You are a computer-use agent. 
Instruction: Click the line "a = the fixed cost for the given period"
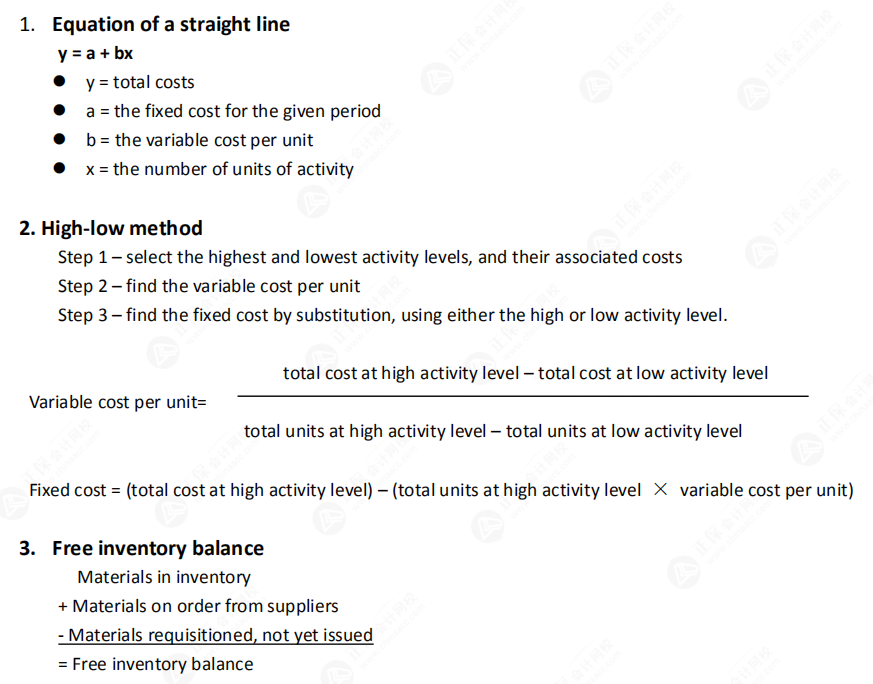click(233, 111)
